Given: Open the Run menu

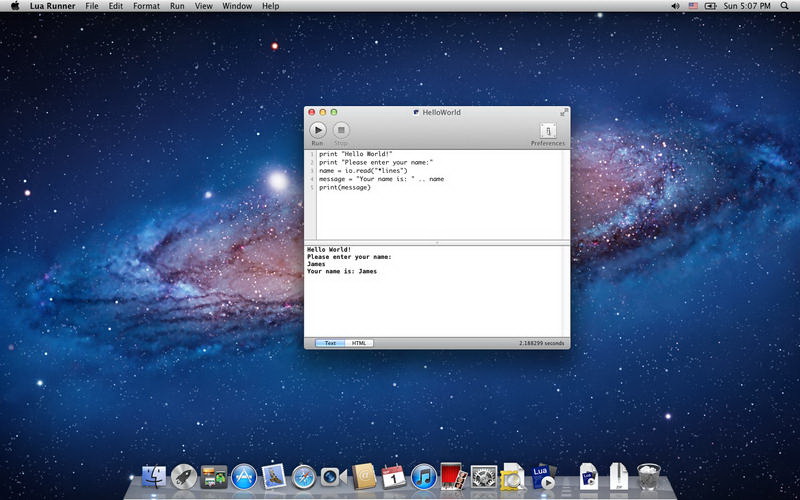Looking at the screenshot, I should tap(177, 6).
